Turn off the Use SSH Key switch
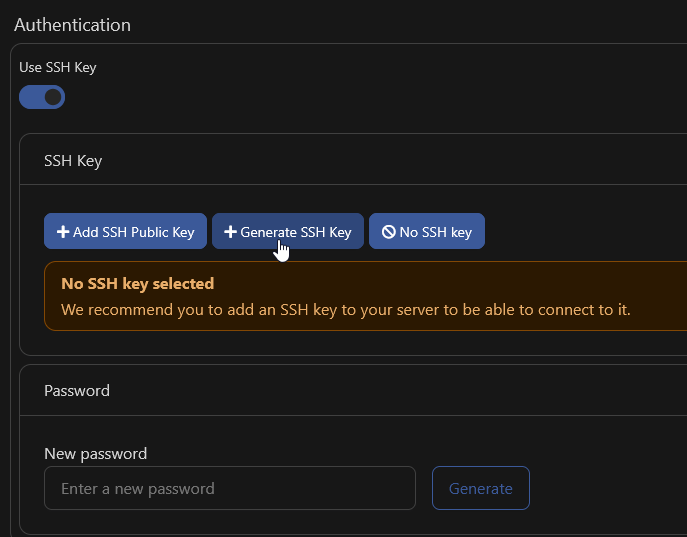687x537 pixels. coord(42,97)
